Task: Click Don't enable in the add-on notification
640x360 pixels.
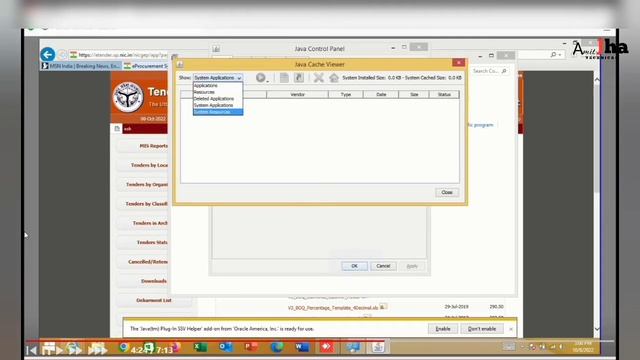Action: click(482, 329)
